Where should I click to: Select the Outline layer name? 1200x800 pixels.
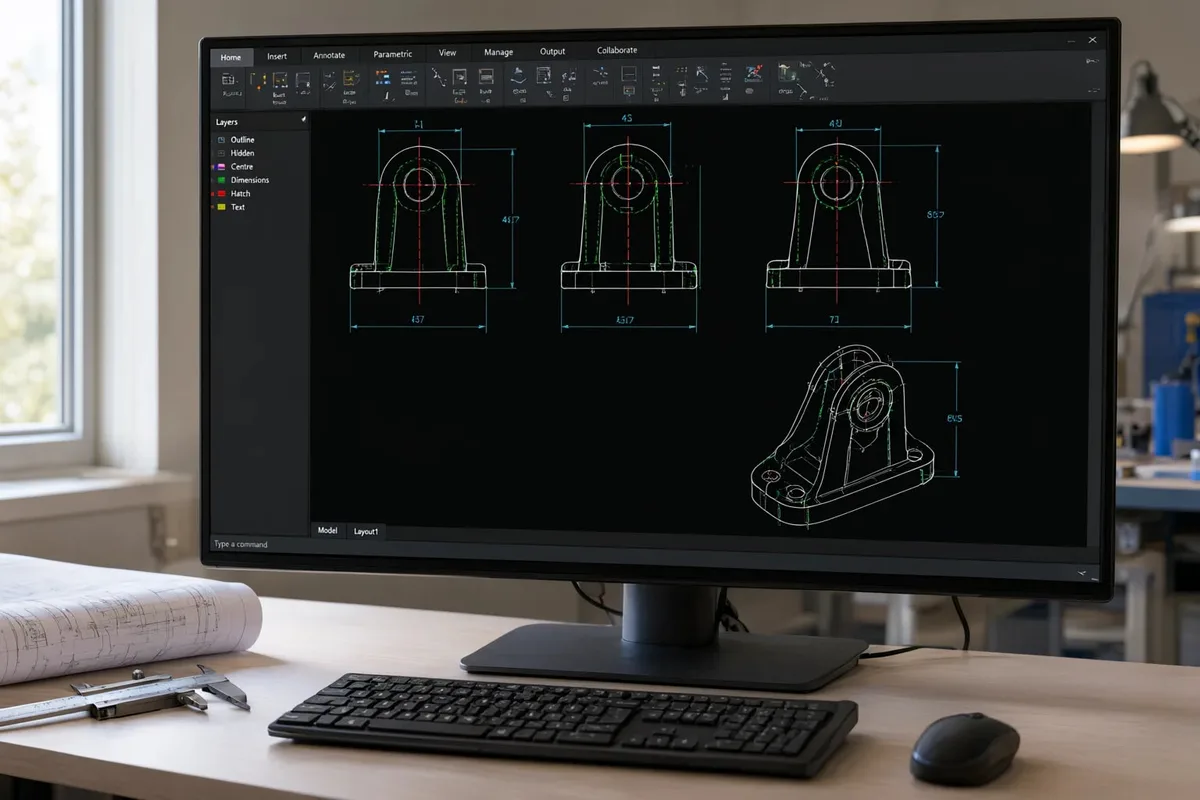(x=243, y=140)
